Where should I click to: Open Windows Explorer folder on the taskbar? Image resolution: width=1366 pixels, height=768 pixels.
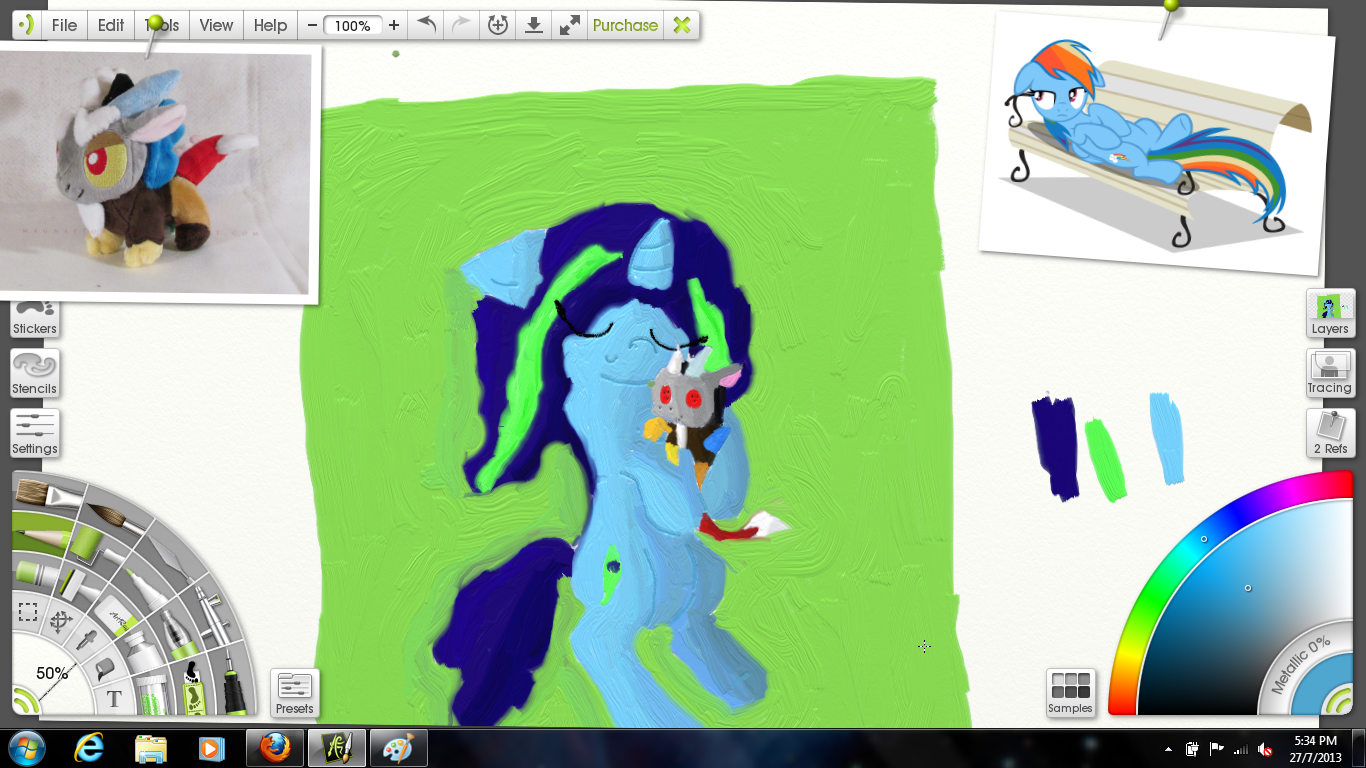pyautogui.click(x=150, y=748)
